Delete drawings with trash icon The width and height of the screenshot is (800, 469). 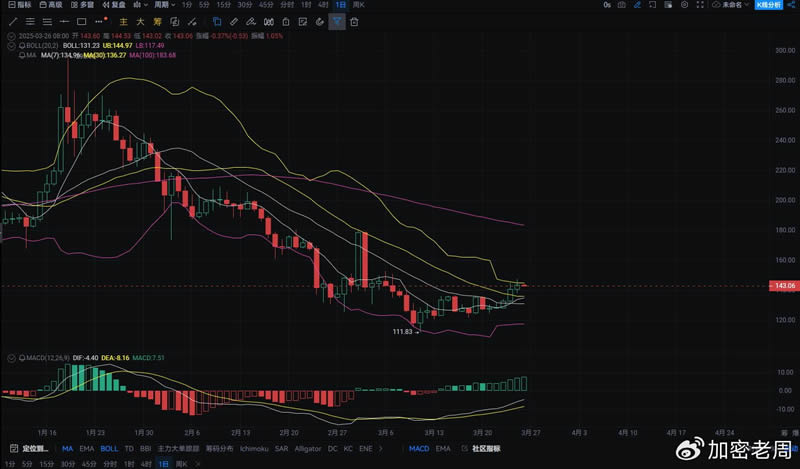[354, 22]
